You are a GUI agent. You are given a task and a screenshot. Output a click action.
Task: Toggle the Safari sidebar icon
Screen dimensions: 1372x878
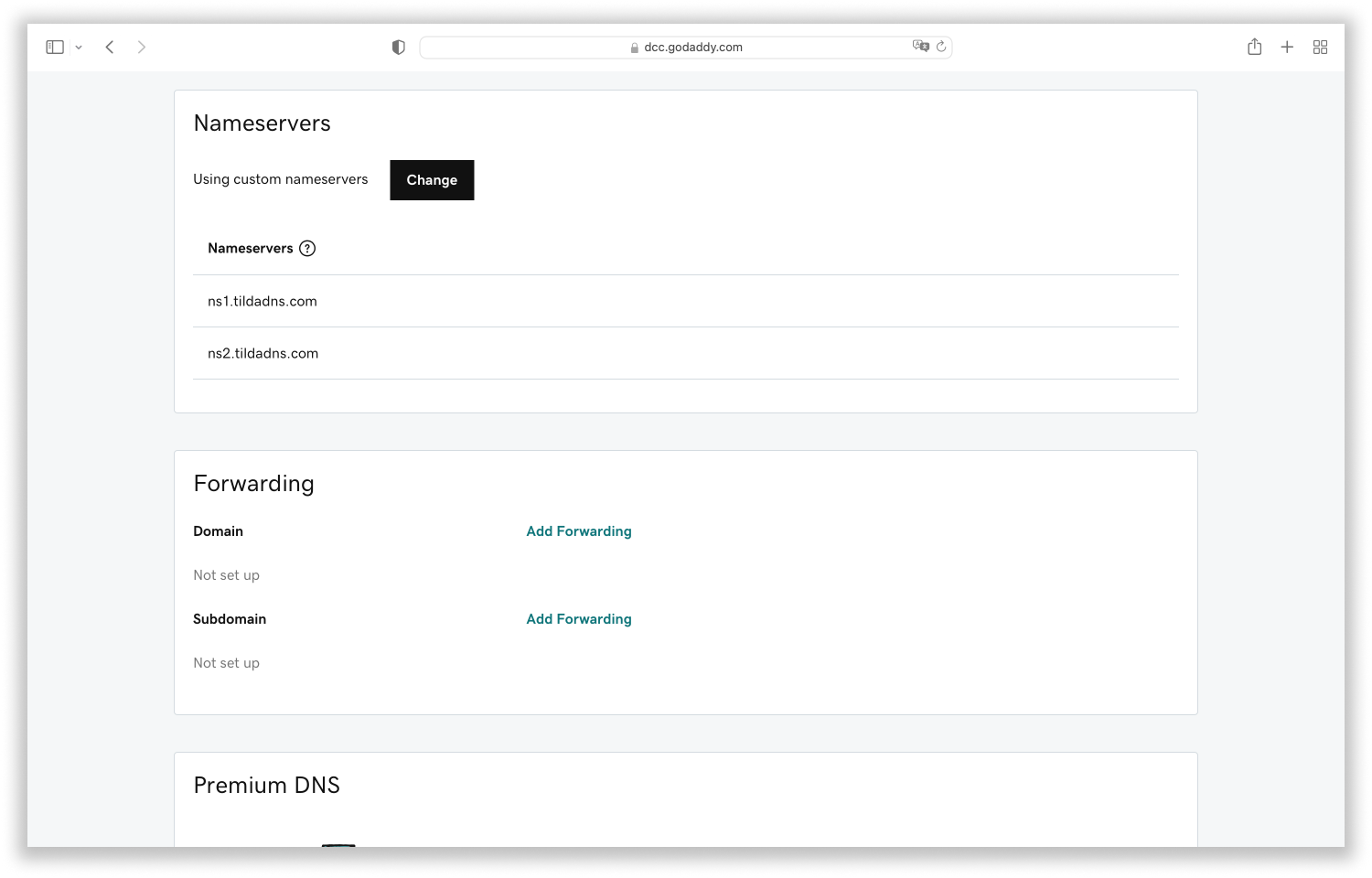pos(55,47)
